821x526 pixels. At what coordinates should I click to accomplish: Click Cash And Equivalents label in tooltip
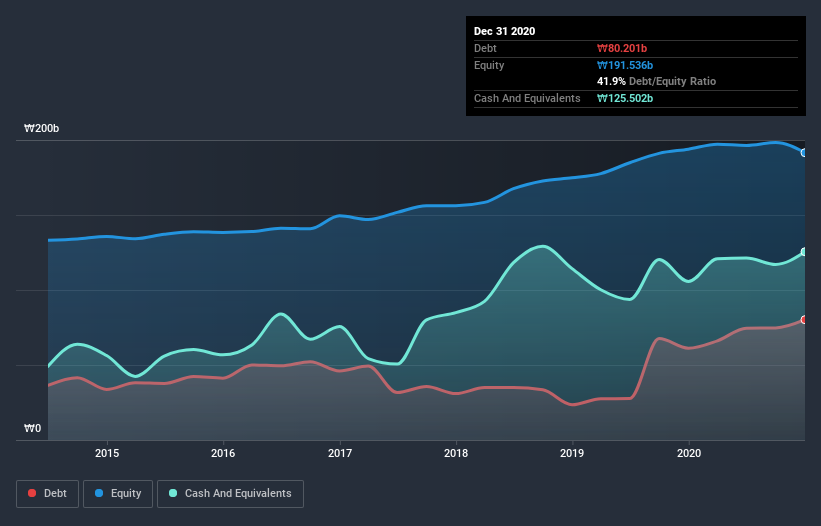(x=527, y=98)
